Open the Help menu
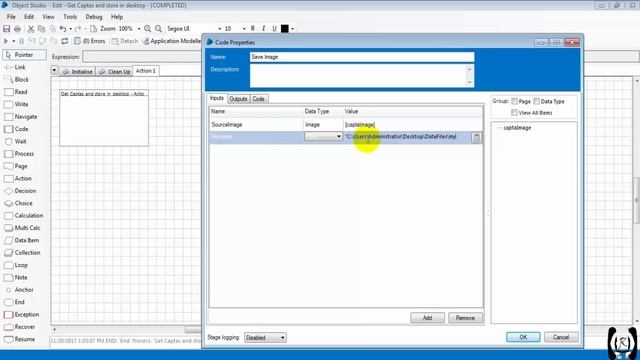 [x=117, y=17]
